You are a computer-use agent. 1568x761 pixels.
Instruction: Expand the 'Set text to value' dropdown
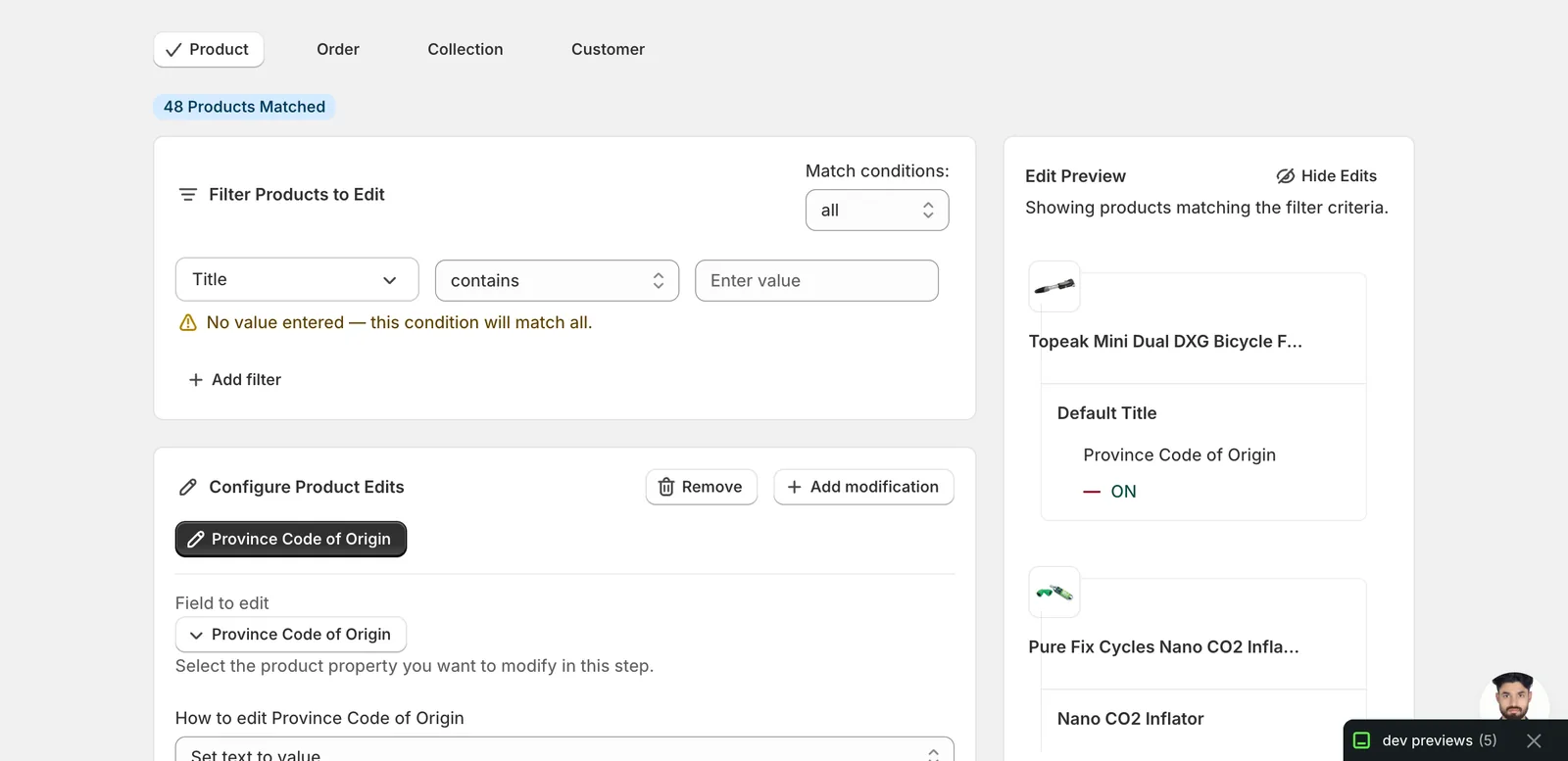(x=564, y=750)
